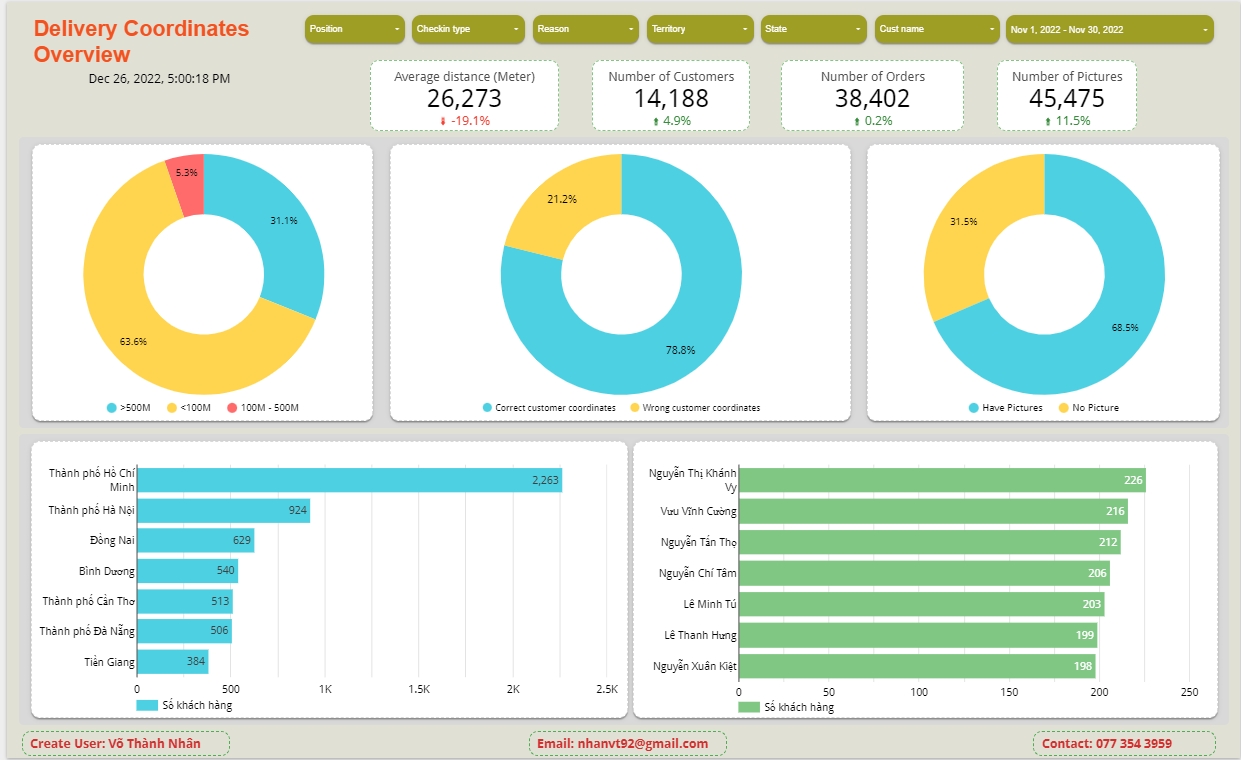Click the Lê Minh Tú axis label
Viewport: 1241px width, 760px height.
[710, 604]
